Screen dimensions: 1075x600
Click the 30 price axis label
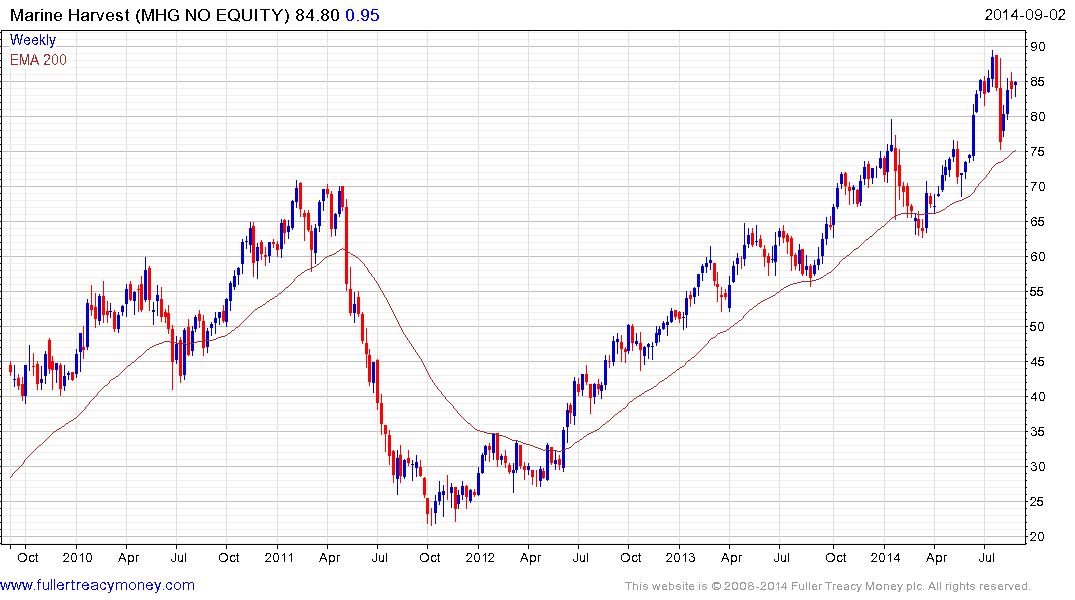1038,466
